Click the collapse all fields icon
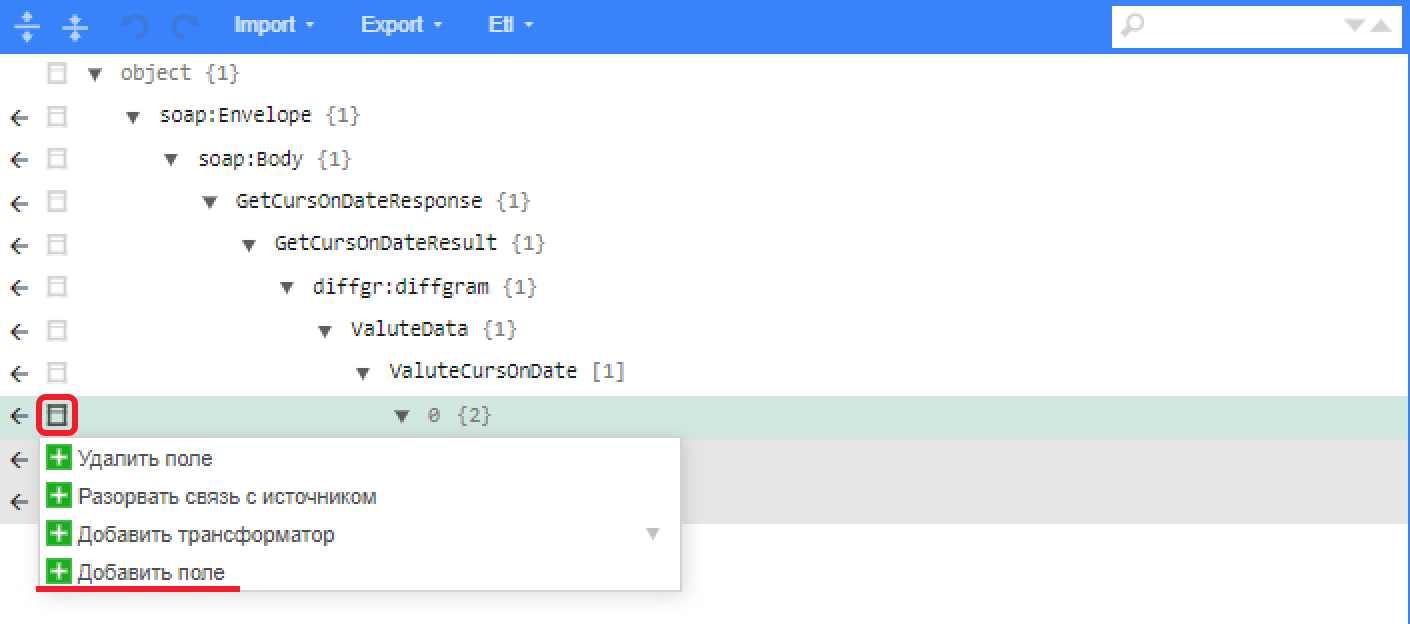 75,26
